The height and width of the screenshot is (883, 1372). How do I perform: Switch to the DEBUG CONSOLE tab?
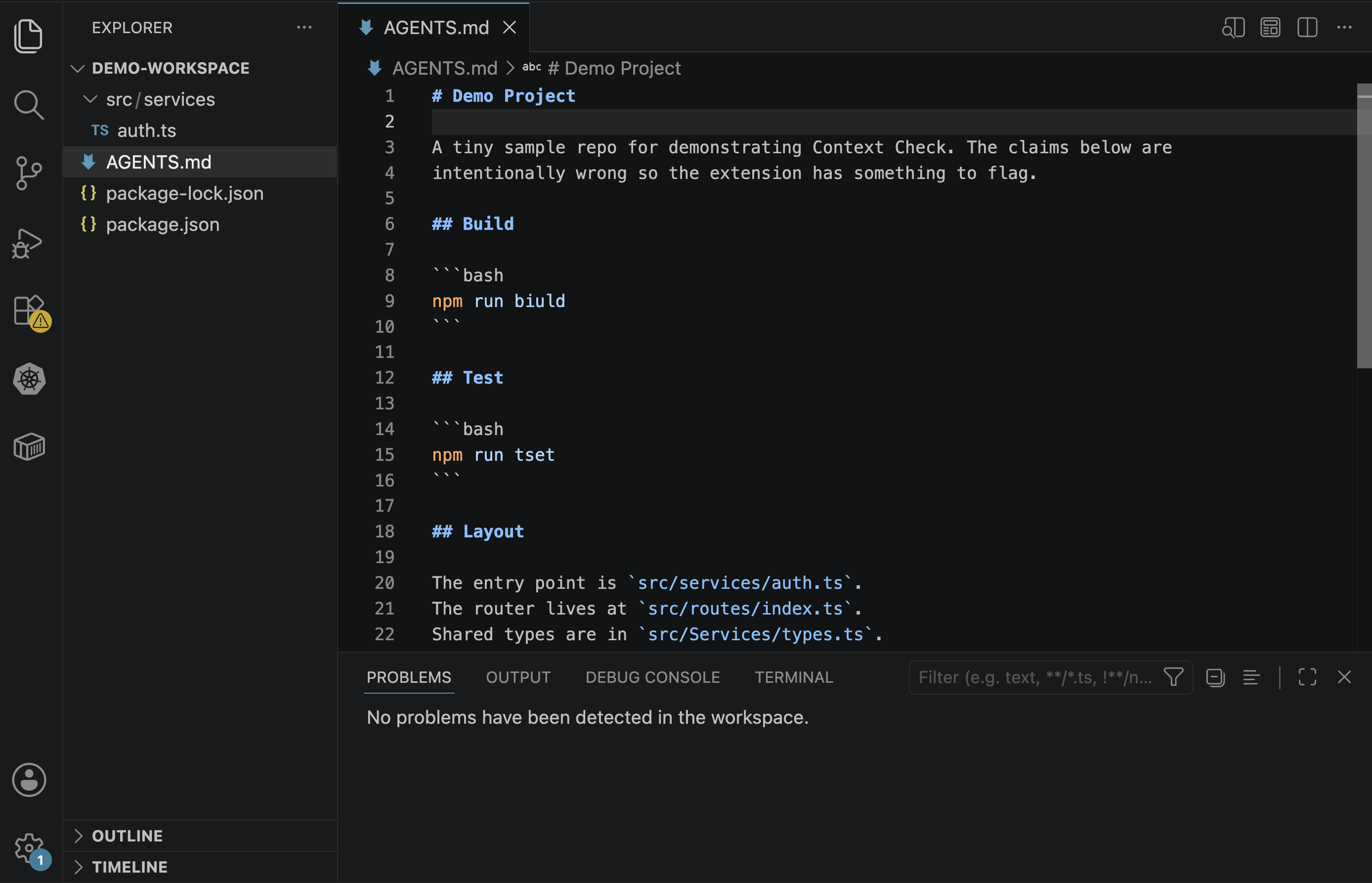652,677
